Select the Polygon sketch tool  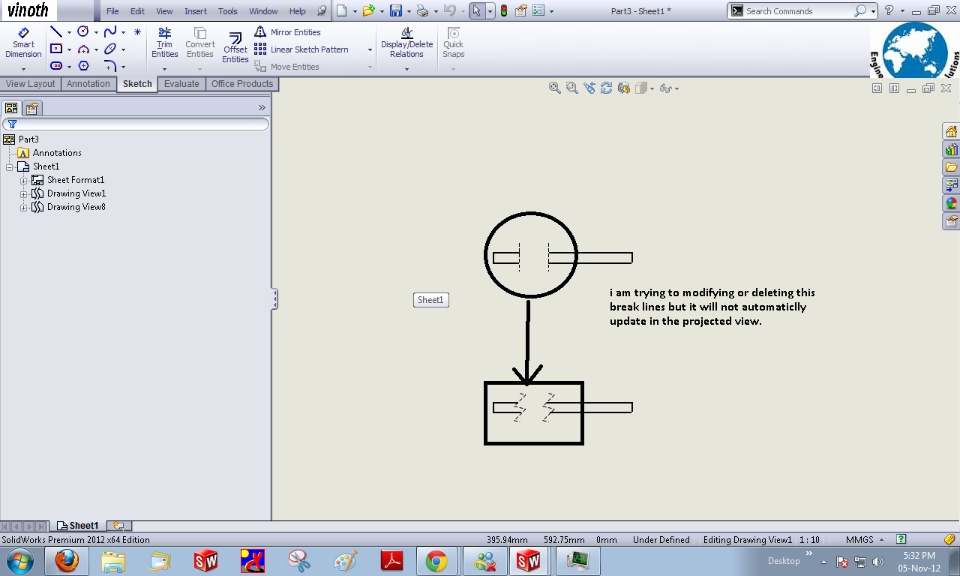pos(83,65)
